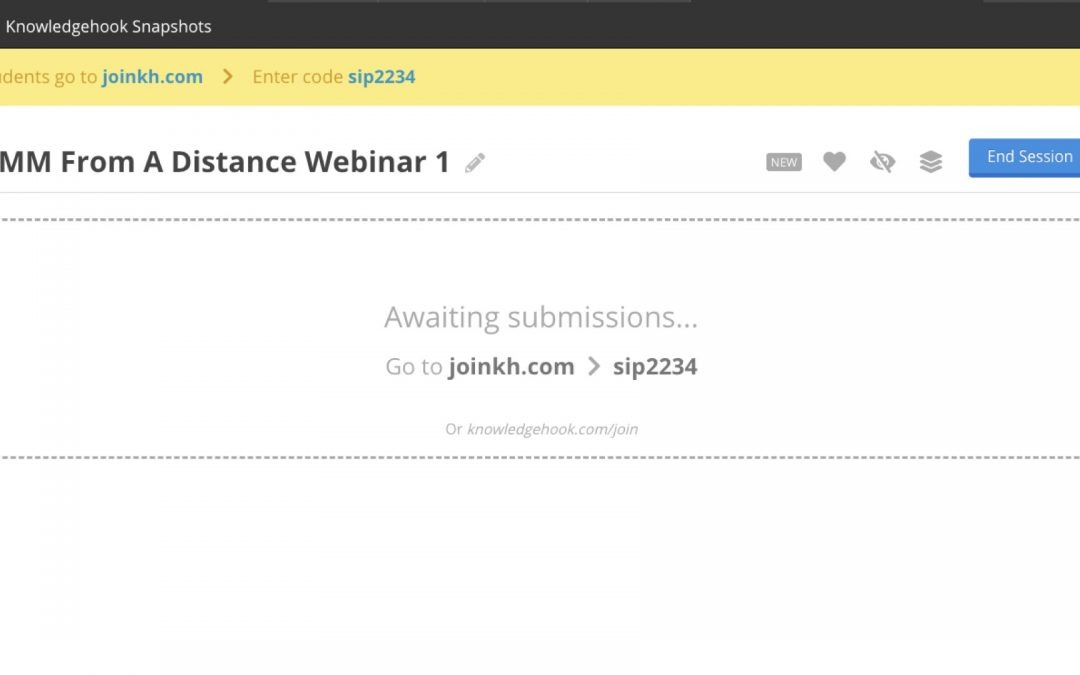
Task: Open the knowledgehook.com/join link
Action: click(552, 429)
